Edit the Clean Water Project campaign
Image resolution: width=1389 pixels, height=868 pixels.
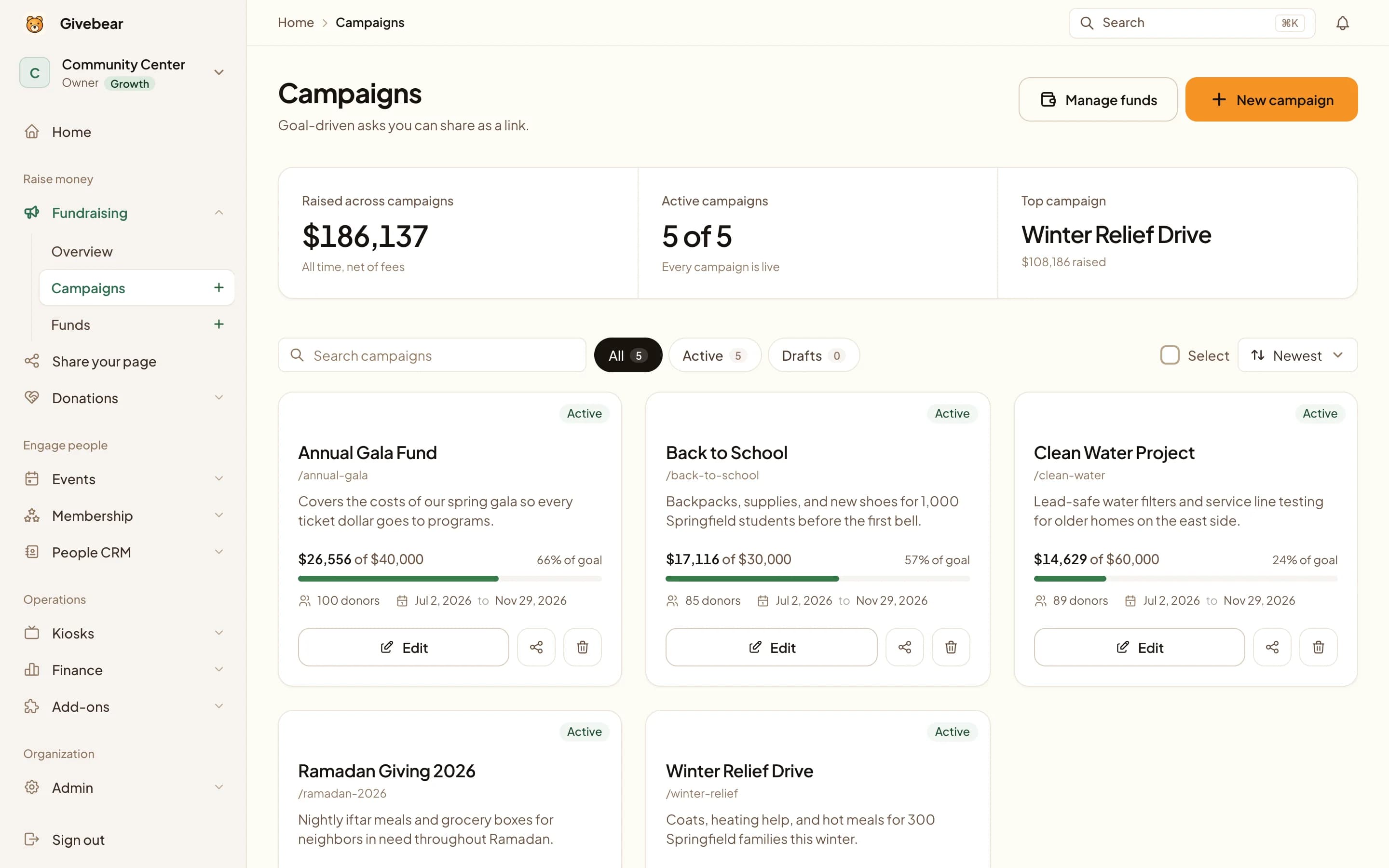pos(1139,647)
